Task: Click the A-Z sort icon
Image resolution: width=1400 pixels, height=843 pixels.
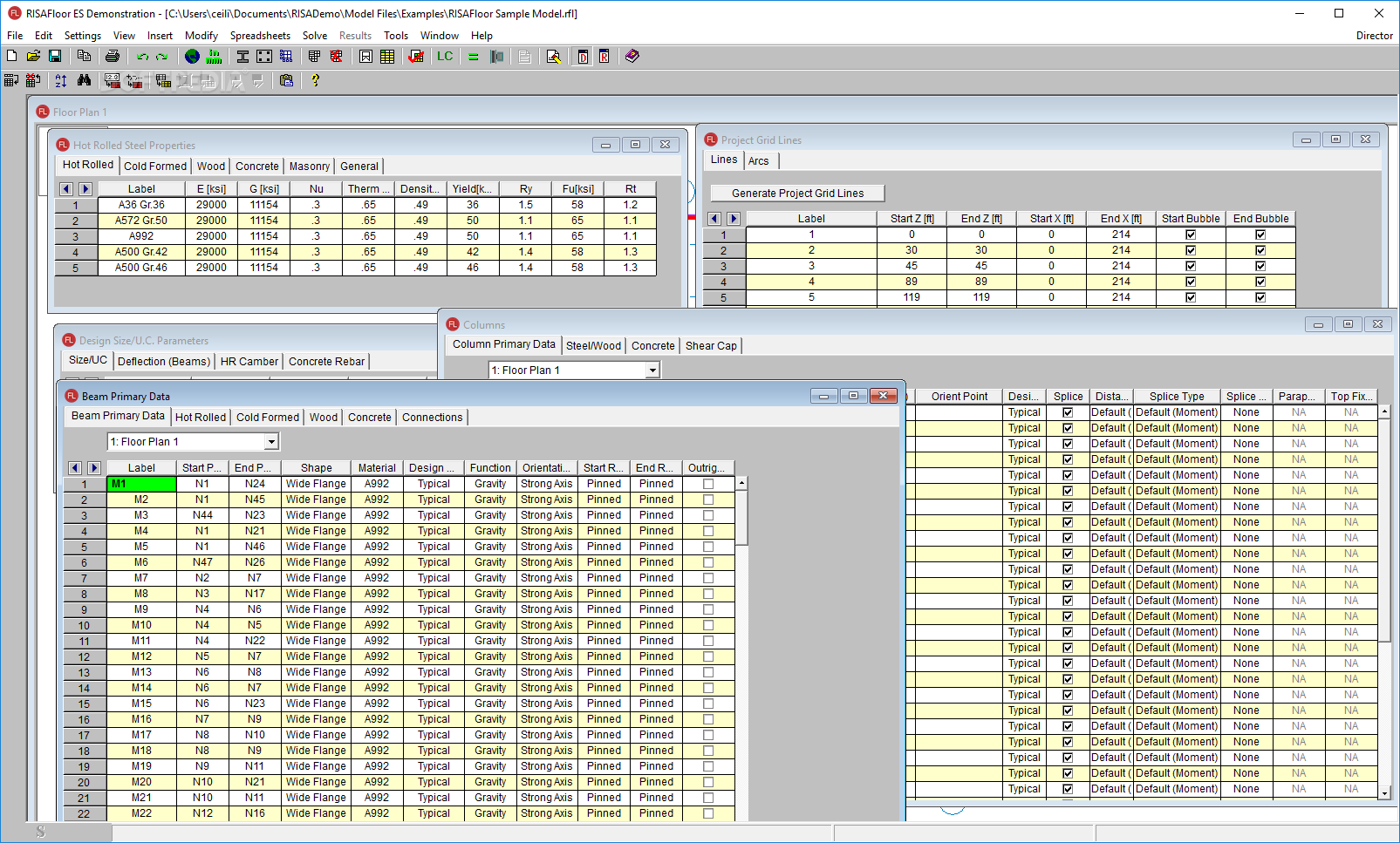Action: [61, 80]
